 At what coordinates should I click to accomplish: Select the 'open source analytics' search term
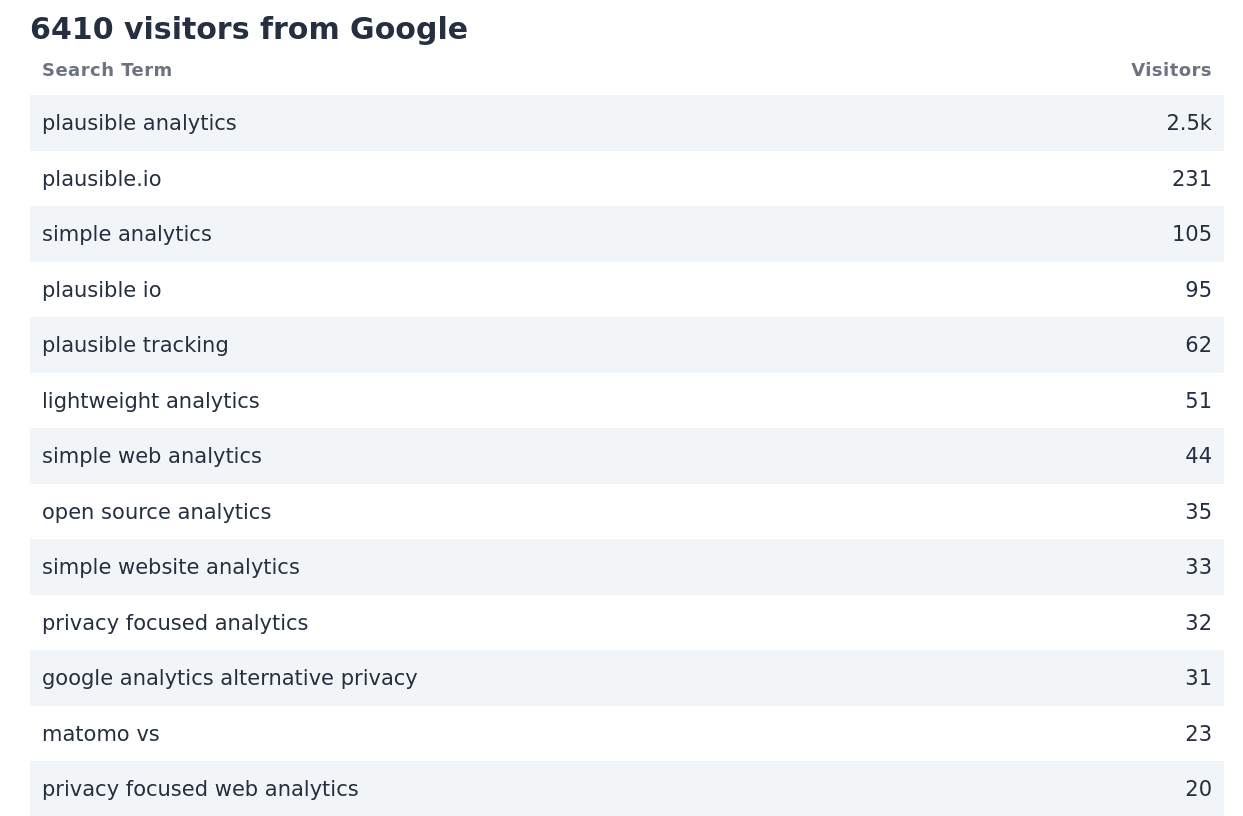click(156, 511)
